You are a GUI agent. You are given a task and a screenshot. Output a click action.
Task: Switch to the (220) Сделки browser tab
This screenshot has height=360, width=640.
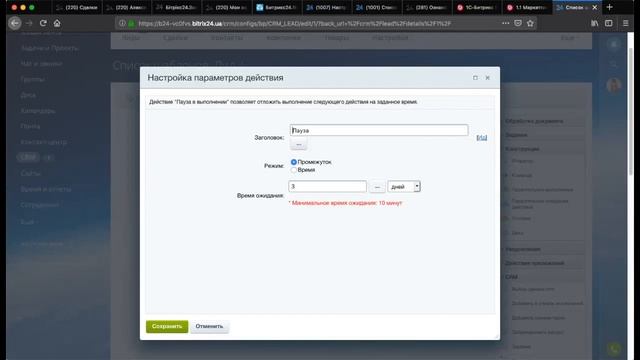click(x=77, y=7)
